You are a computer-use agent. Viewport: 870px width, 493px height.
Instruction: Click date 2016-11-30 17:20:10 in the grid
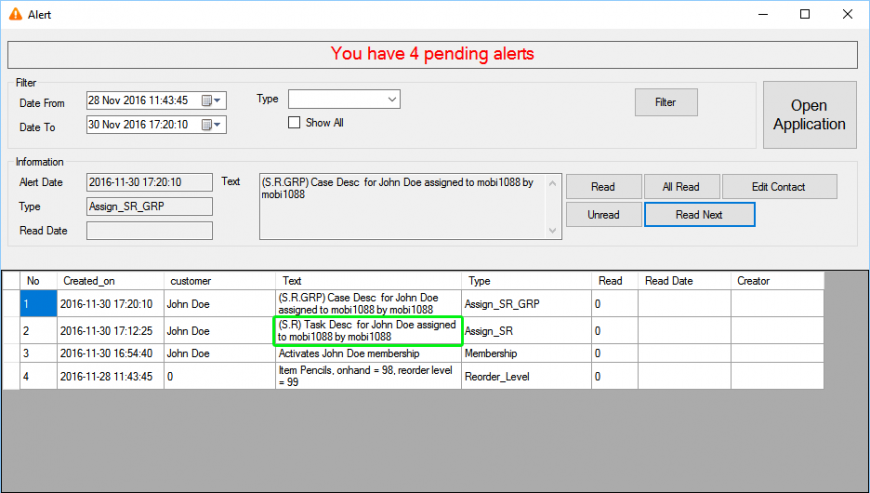coord(110,303)
